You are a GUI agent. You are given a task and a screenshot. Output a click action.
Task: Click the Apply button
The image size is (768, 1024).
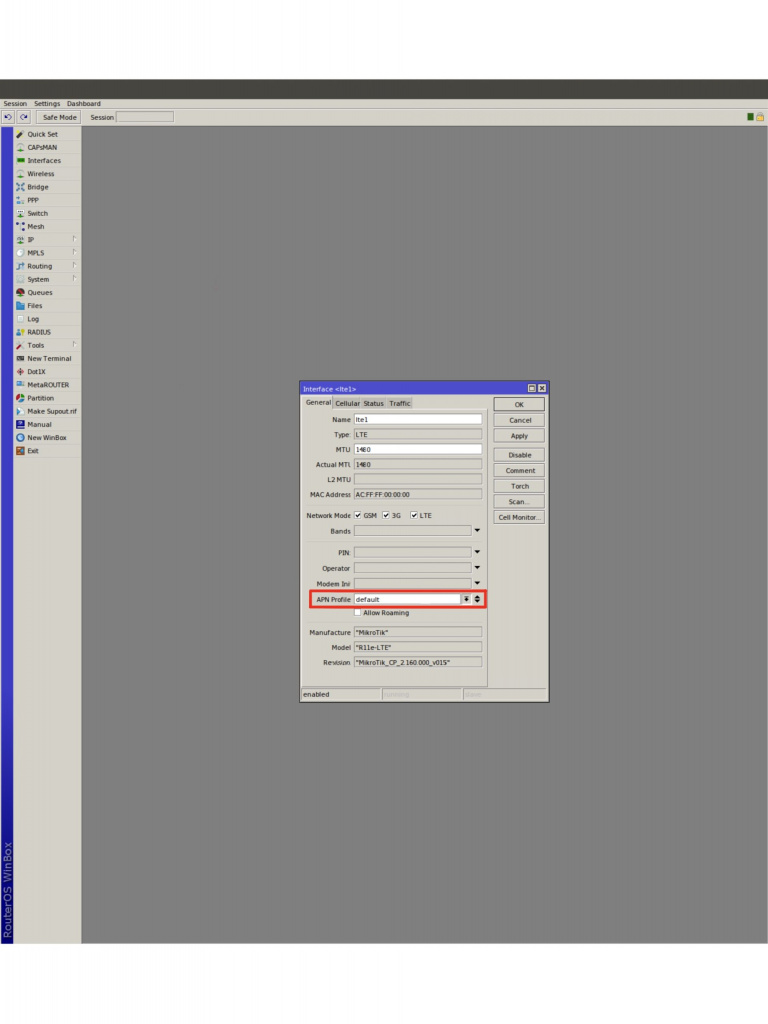pos(519,436)
